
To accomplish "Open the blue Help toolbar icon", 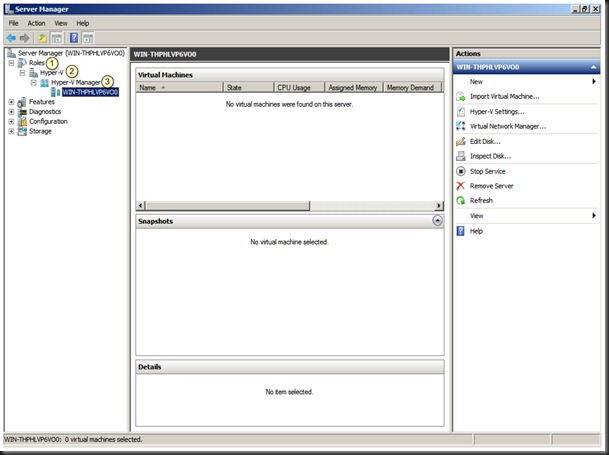I will click(x=74, y=38).
